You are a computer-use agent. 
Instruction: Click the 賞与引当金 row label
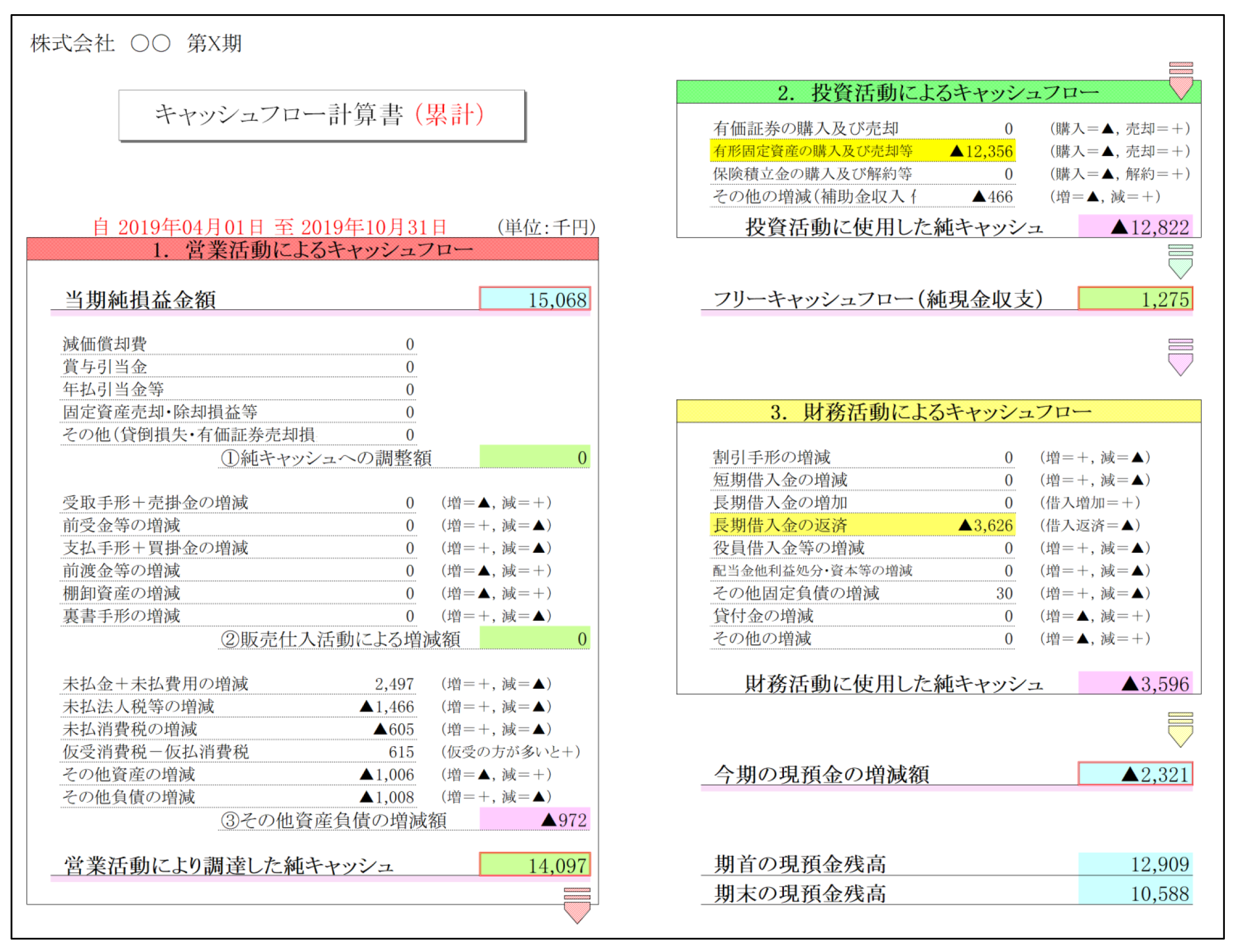pos(104,366)
